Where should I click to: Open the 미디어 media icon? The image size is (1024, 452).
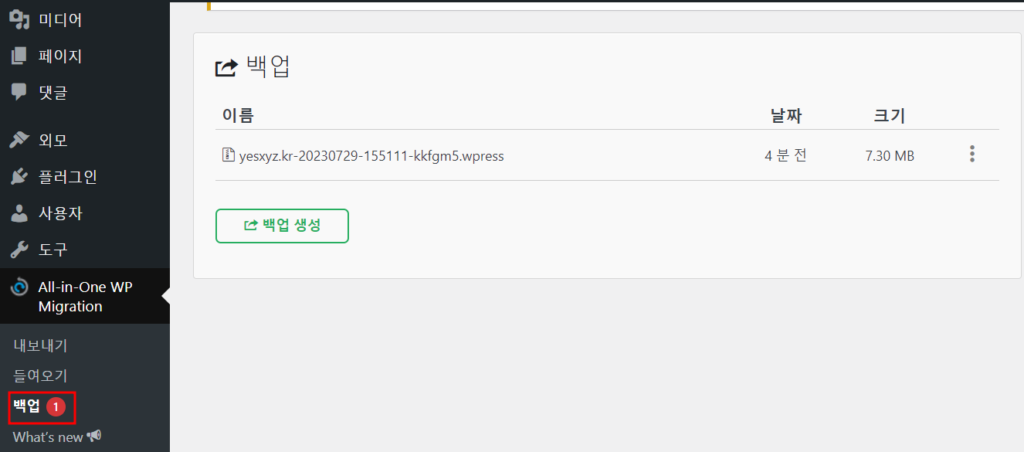(x=20, y=20)
